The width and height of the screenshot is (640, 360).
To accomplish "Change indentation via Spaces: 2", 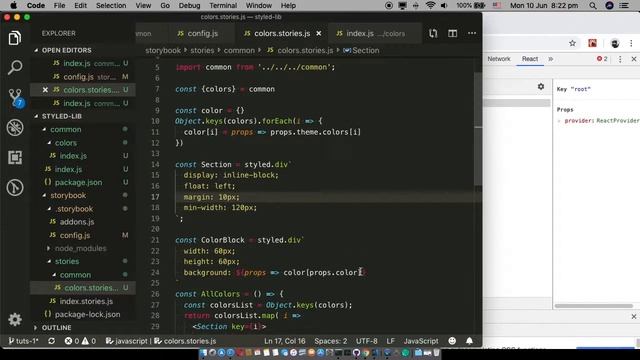I will click(331, 341).
